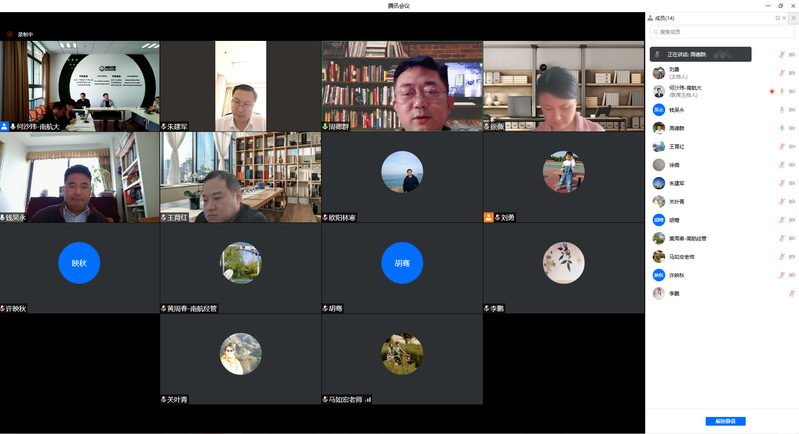Toggle muted microphone for 王育红 in list
This screenshot has width=799, height=434.
point(781,146)
